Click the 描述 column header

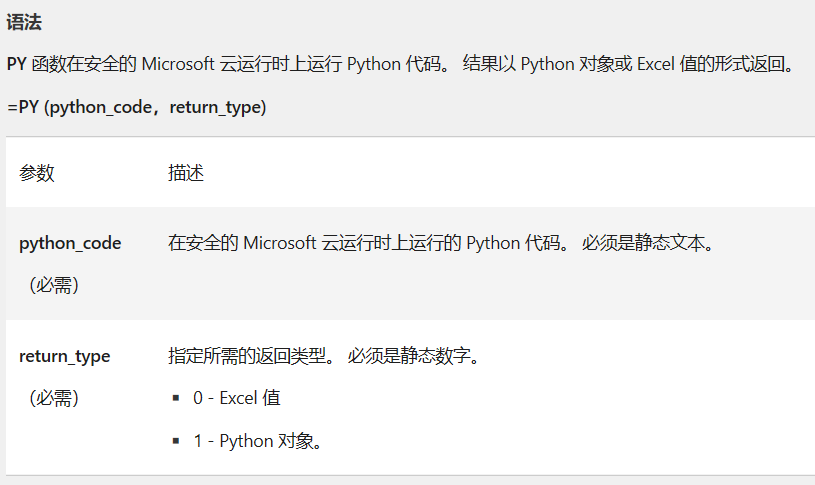(x=186, y=173)
